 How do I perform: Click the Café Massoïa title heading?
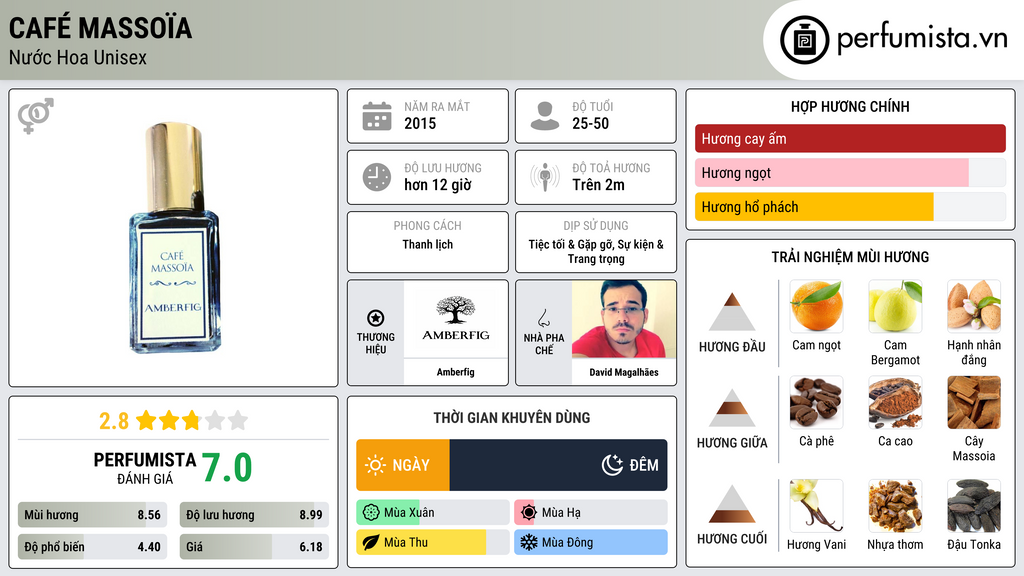[x=100, y=28]
